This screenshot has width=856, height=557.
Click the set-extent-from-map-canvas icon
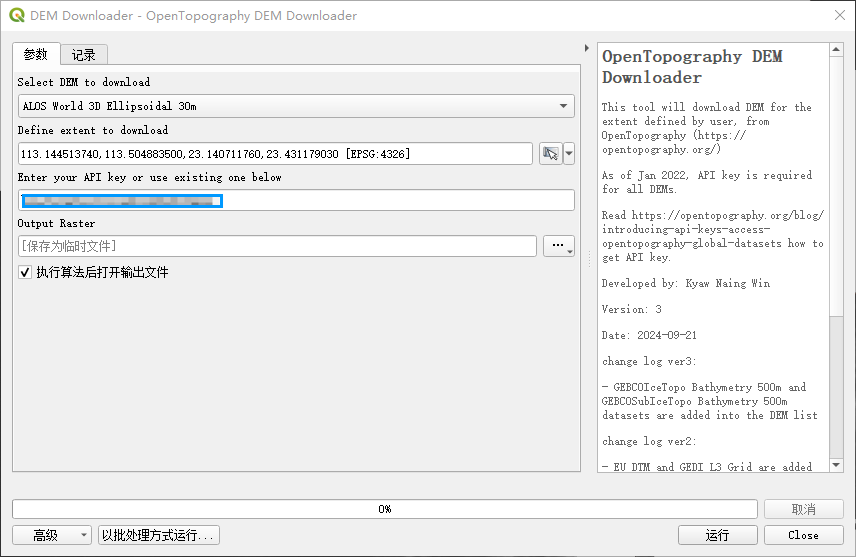click(550, 153)
